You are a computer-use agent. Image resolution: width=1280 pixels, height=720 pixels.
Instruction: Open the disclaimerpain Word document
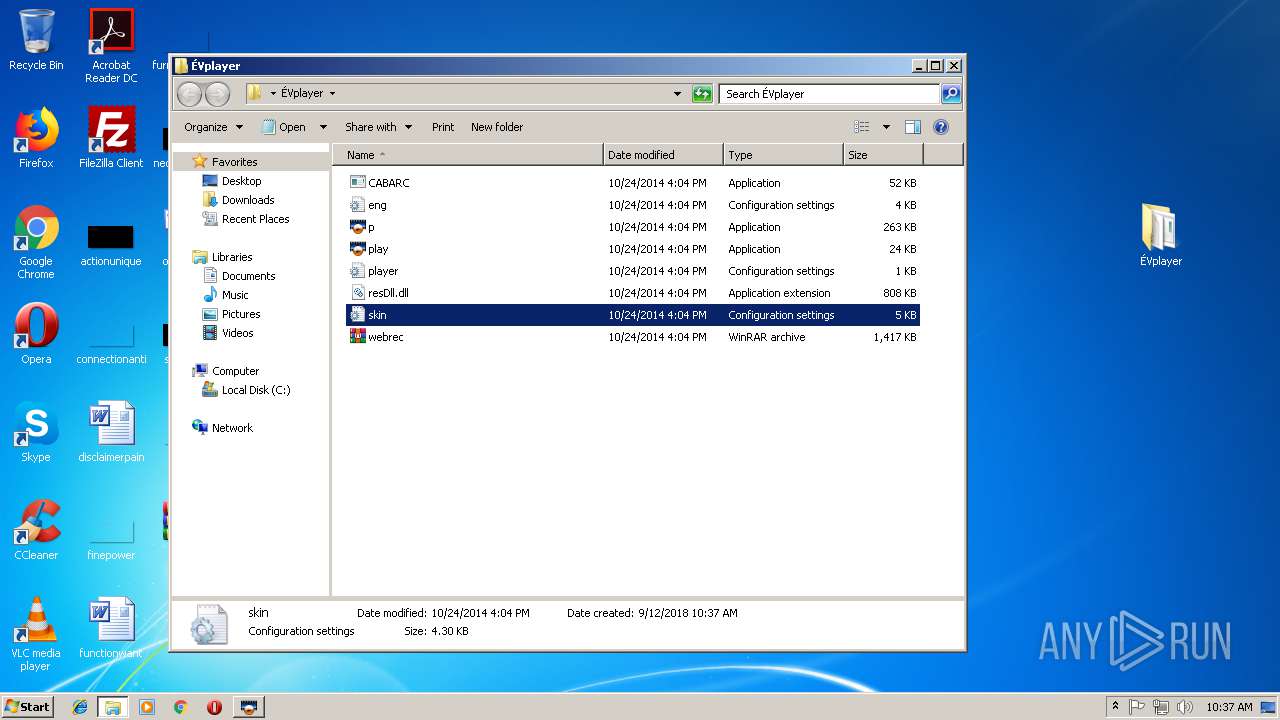(x=111, y=432)
